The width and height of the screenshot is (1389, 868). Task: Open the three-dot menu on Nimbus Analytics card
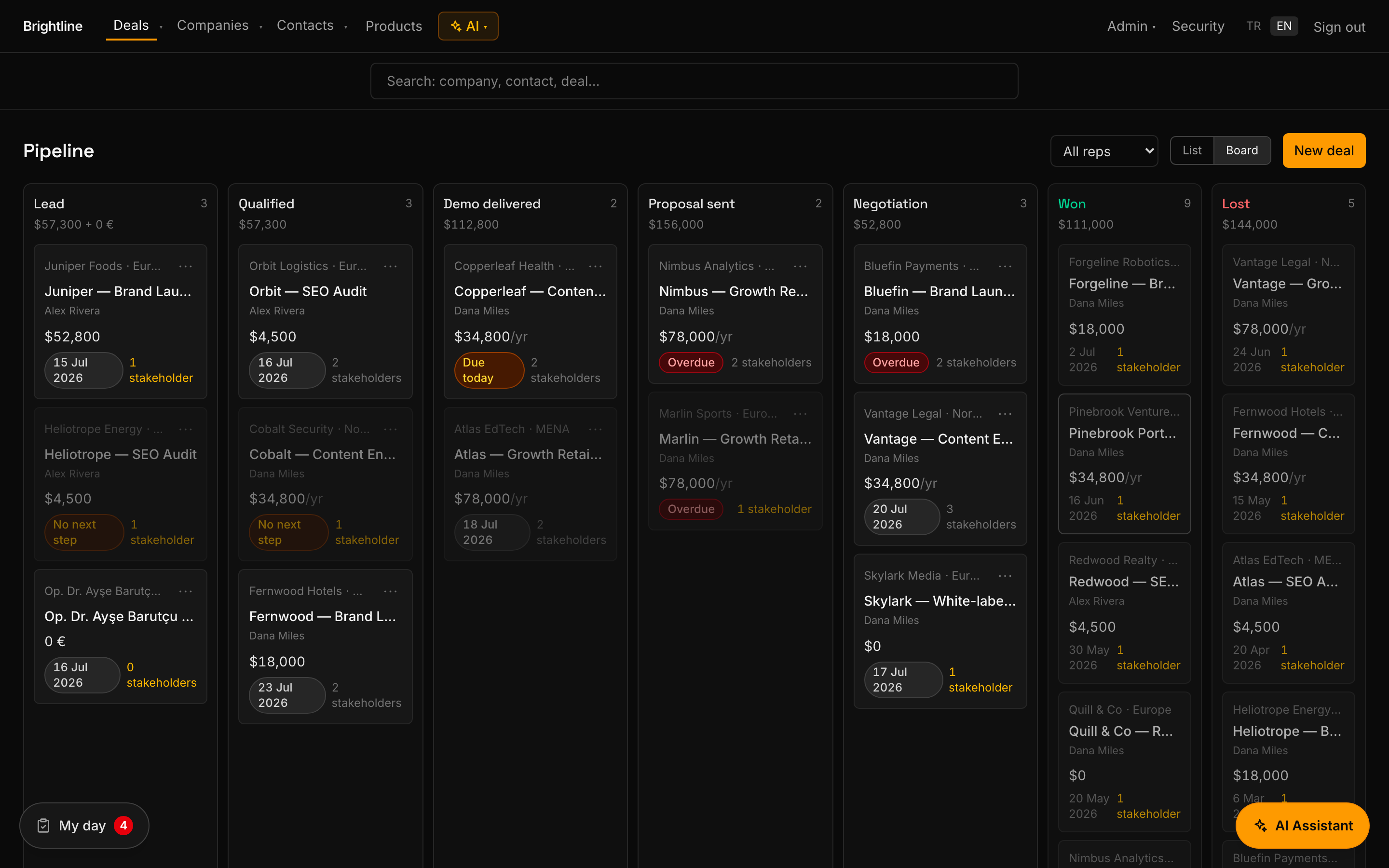coord(800,266)
